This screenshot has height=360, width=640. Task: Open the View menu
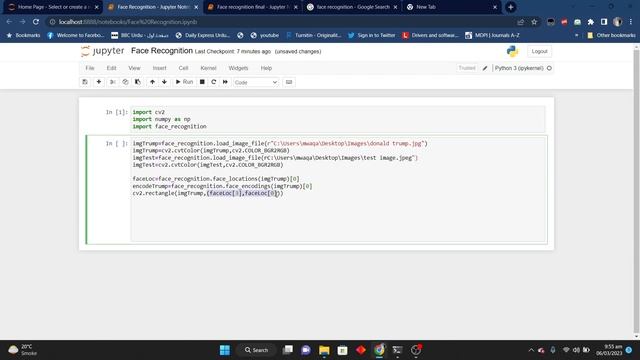(x=134, y=68)
